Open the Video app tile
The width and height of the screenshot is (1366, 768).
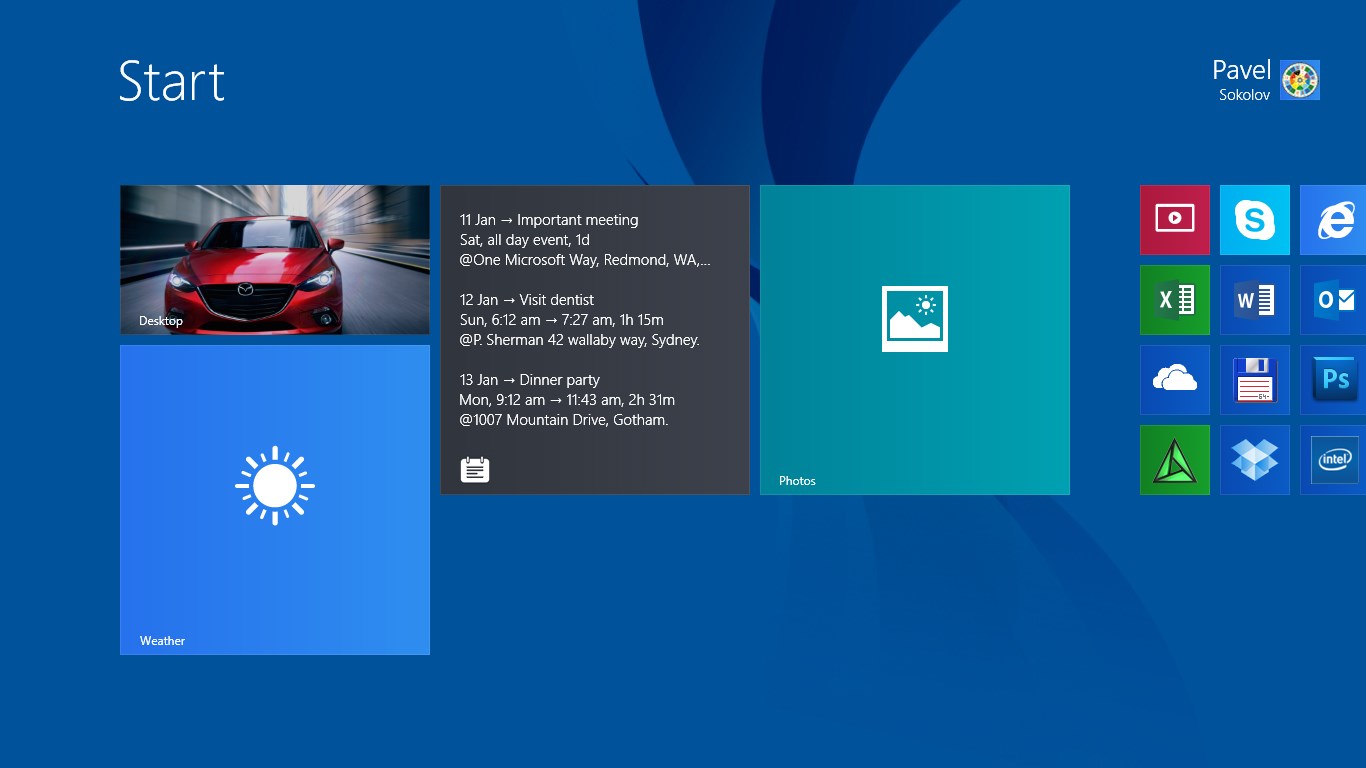point(1174,220)
